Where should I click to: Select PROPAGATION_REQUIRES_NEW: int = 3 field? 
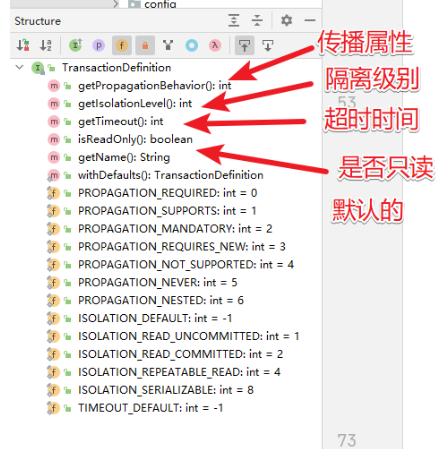pyautogui.click(x=182, y=247)
